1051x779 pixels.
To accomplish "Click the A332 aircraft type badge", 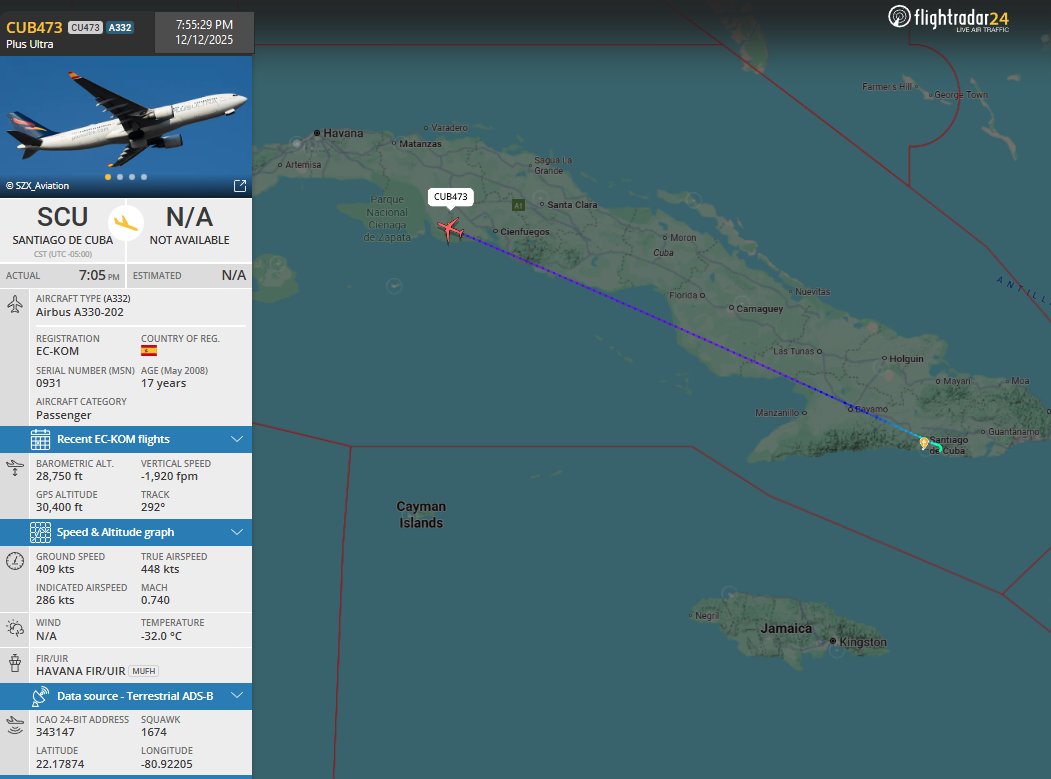I will coord(120,27).
